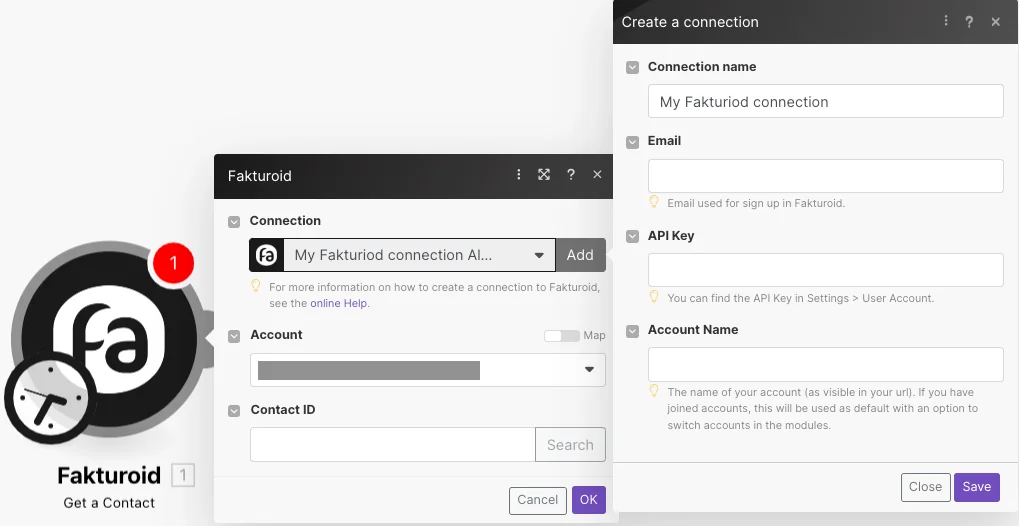Collapse the Account section
1019x526 pixels.
tap(234, 336)
